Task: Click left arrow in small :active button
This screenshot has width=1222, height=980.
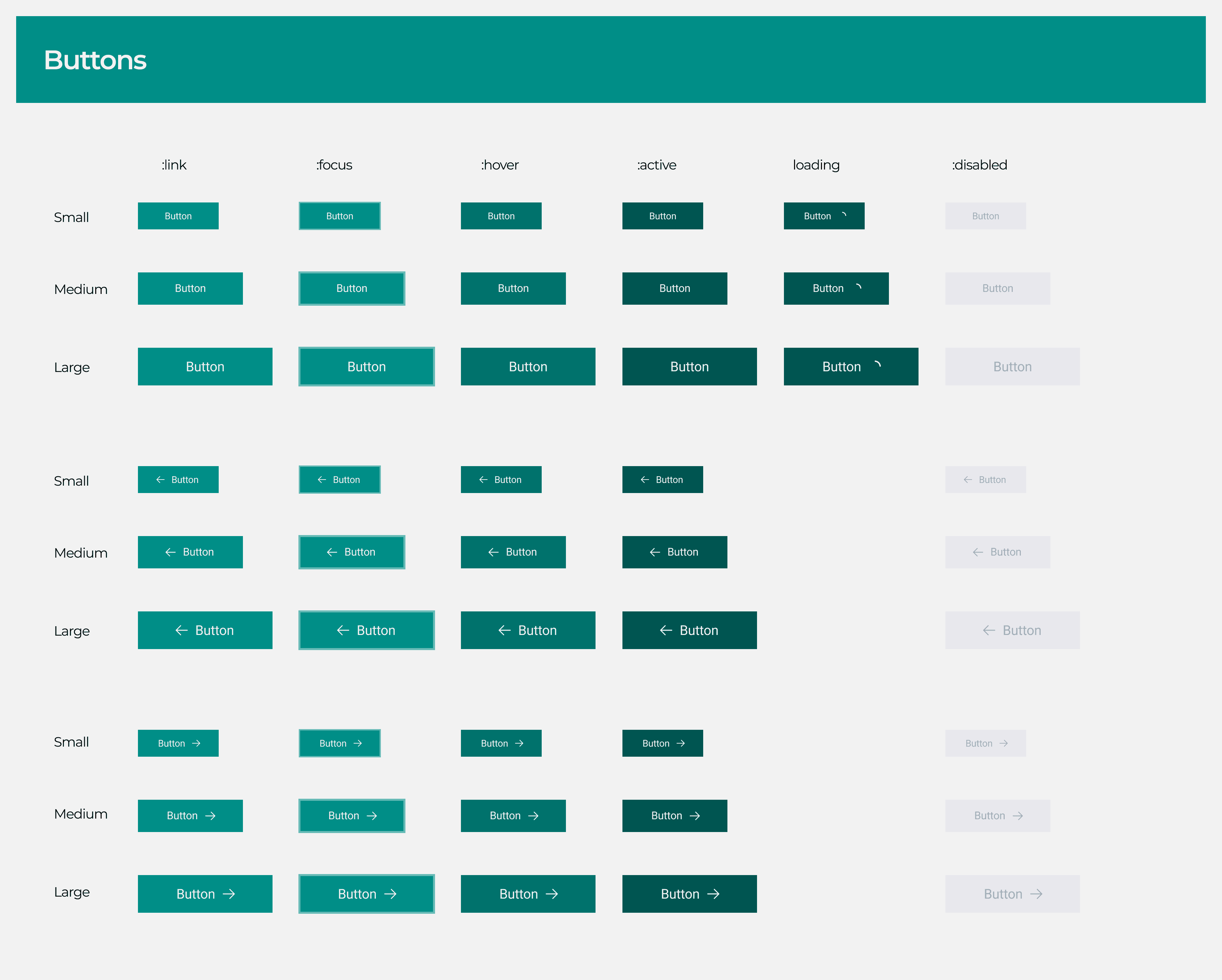Action: pyautogui.click(x=644, y=480)
